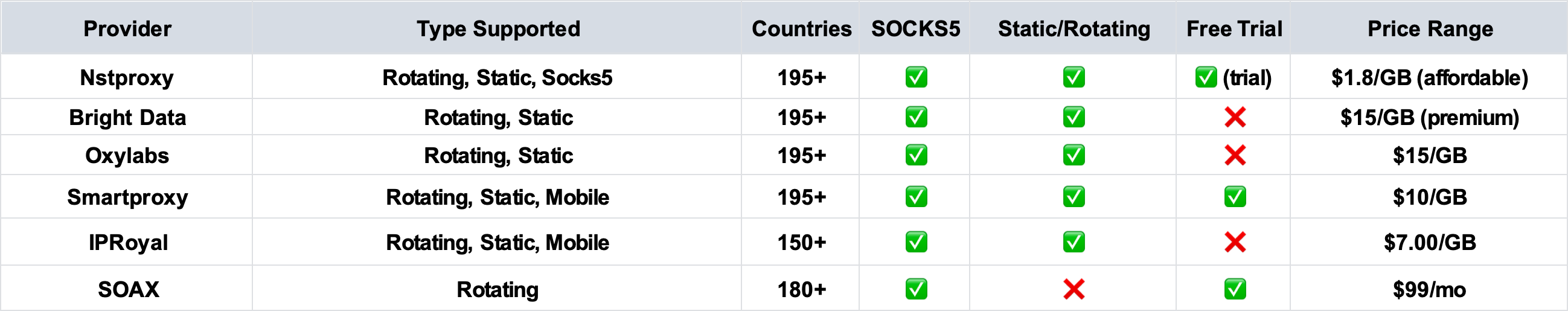The height and width of the screenshot is (311, 1568).
Task: Select the Type Supported column header
Action: click(498, 28)
